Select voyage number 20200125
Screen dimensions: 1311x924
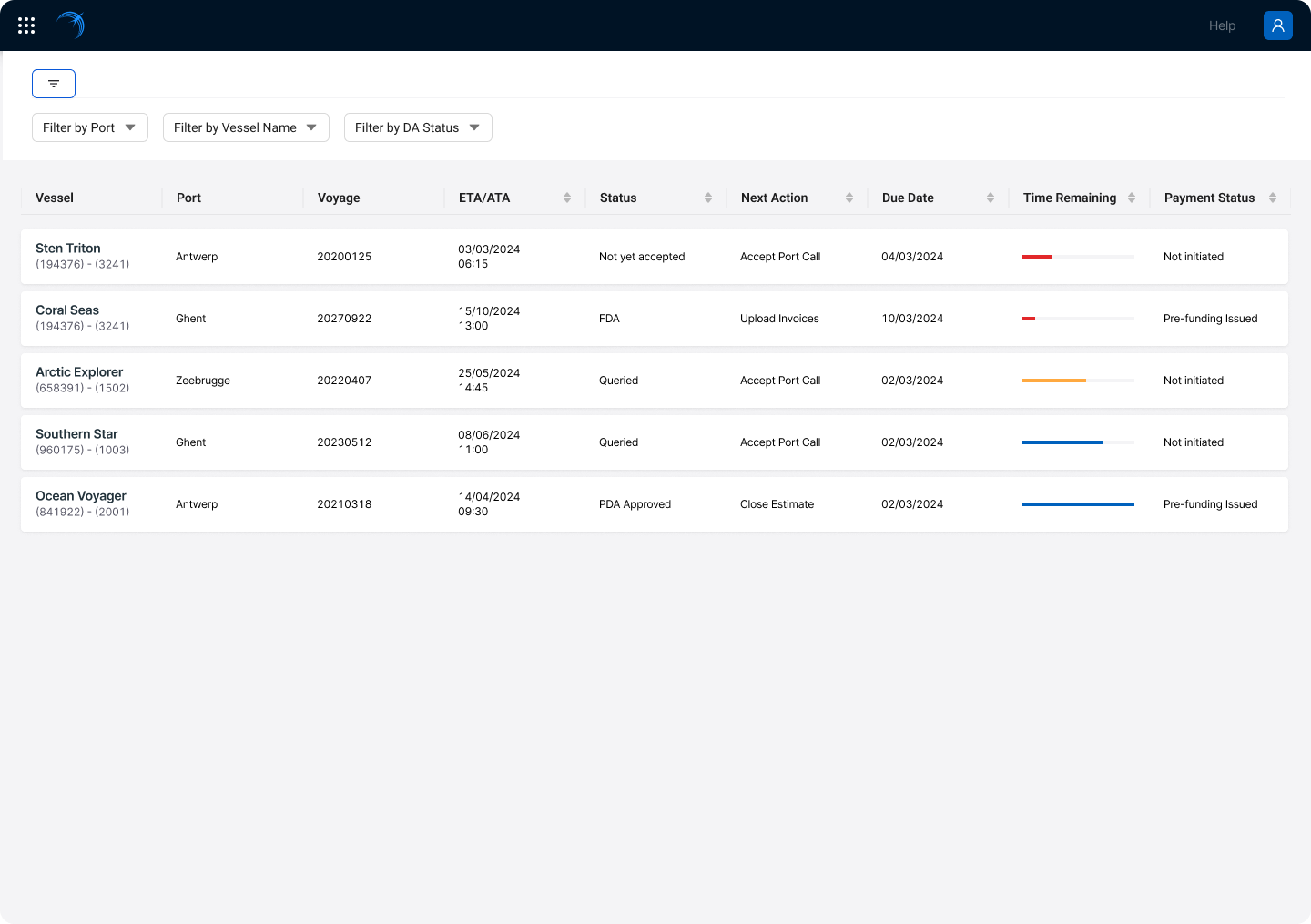[344, 257]
